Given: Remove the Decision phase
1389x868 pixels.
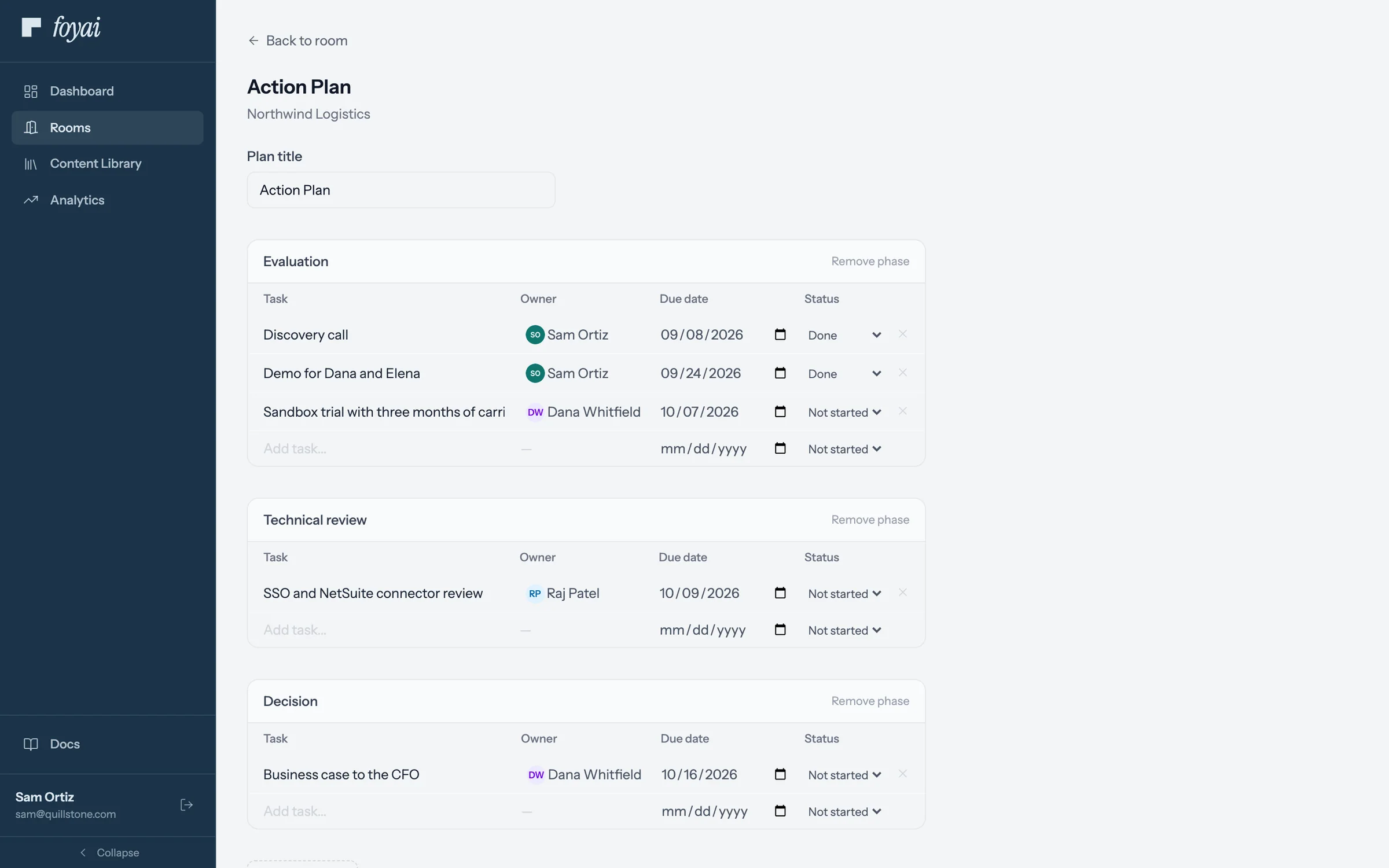Looking at the screenshot, I should pyautogui.click(x=870, y=701).
